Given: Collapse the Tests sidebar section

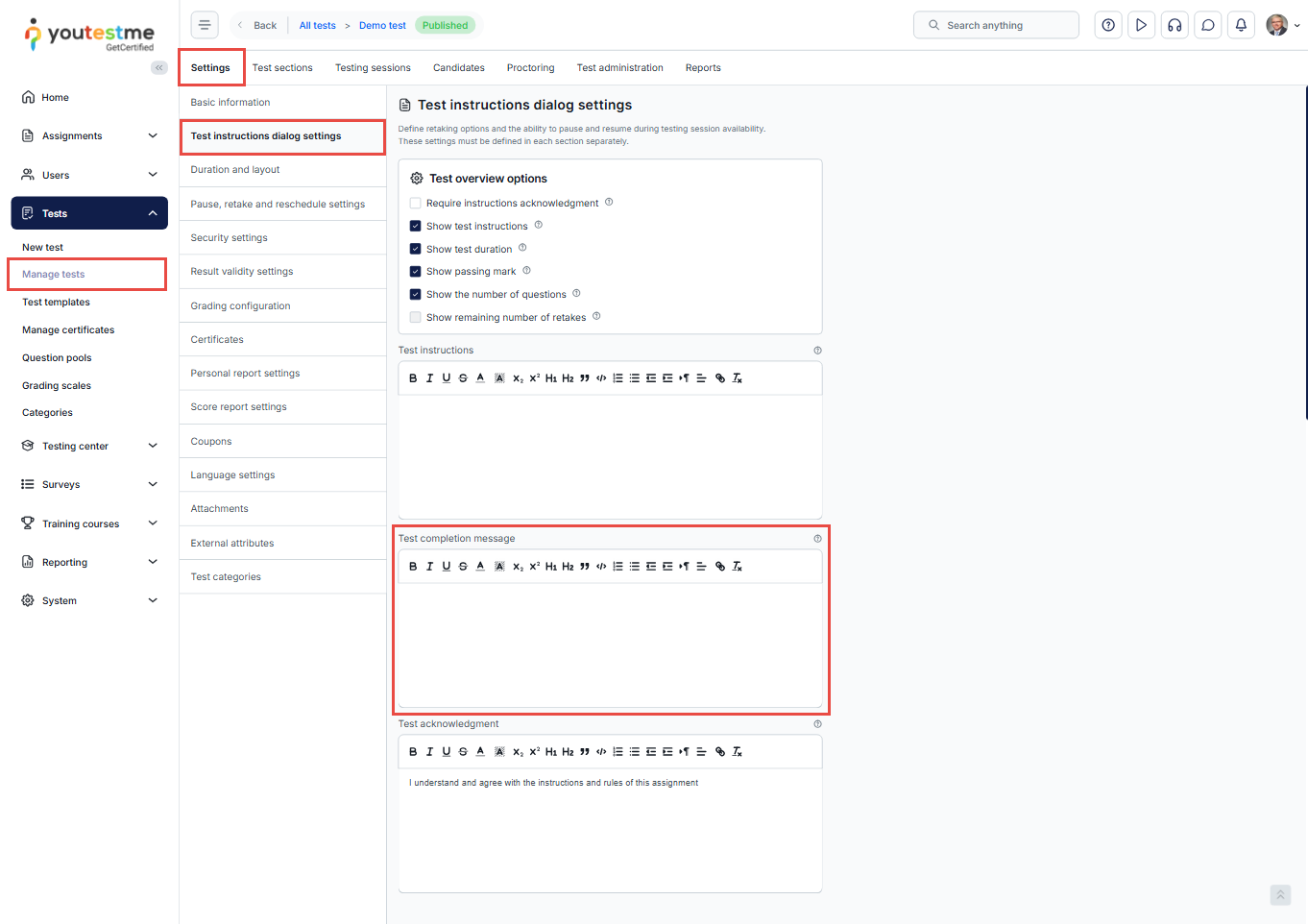Looking at the screenshot, I should click(x=89, y=213).
